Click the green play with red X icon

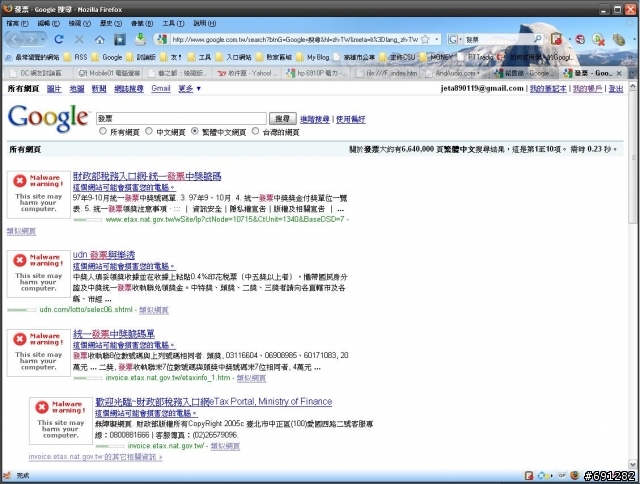[599, 39]
